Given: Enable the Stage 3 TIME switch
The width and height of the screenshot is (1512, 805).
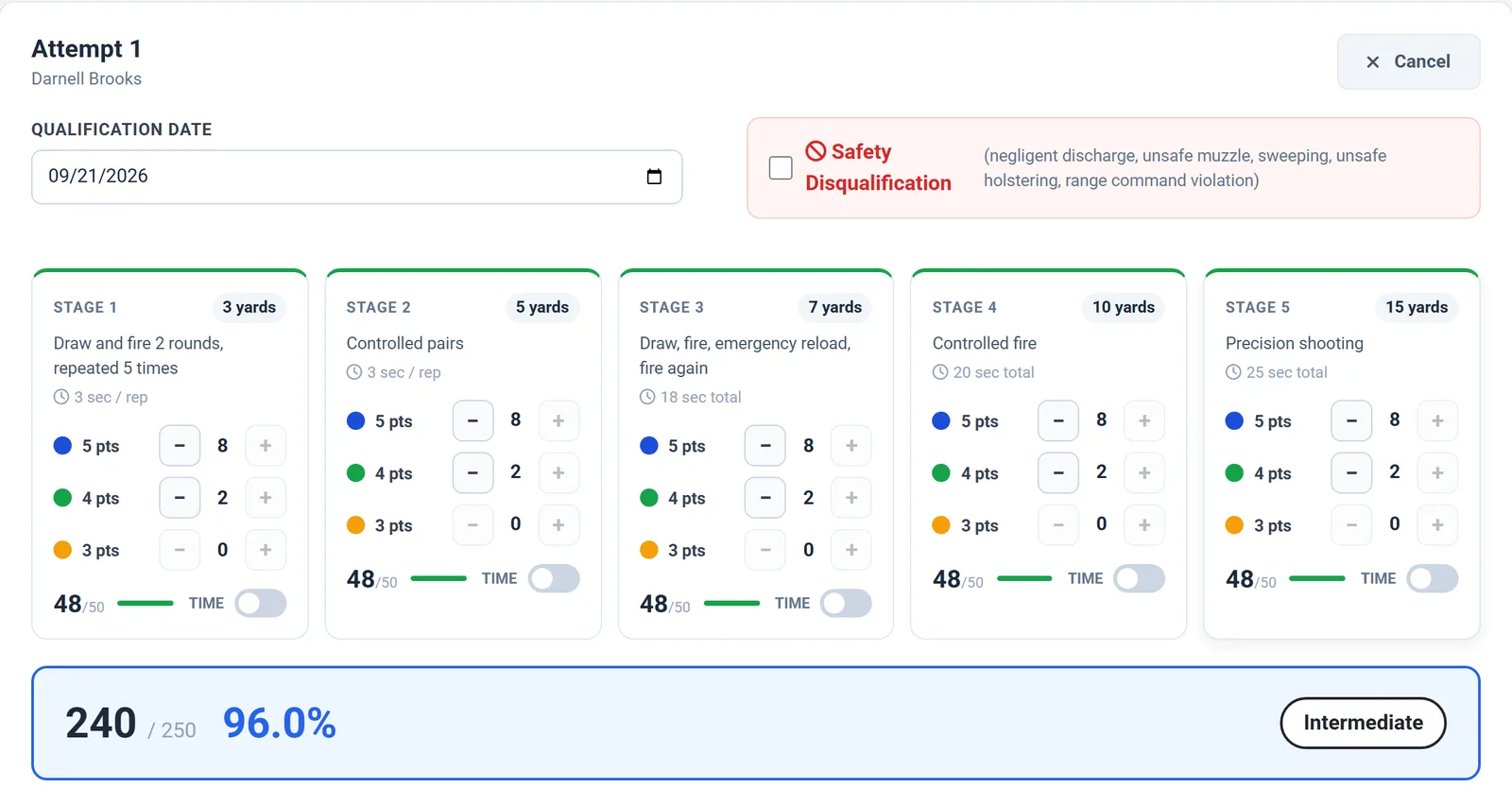Looking at the screenshot, I should coord(847,604).
